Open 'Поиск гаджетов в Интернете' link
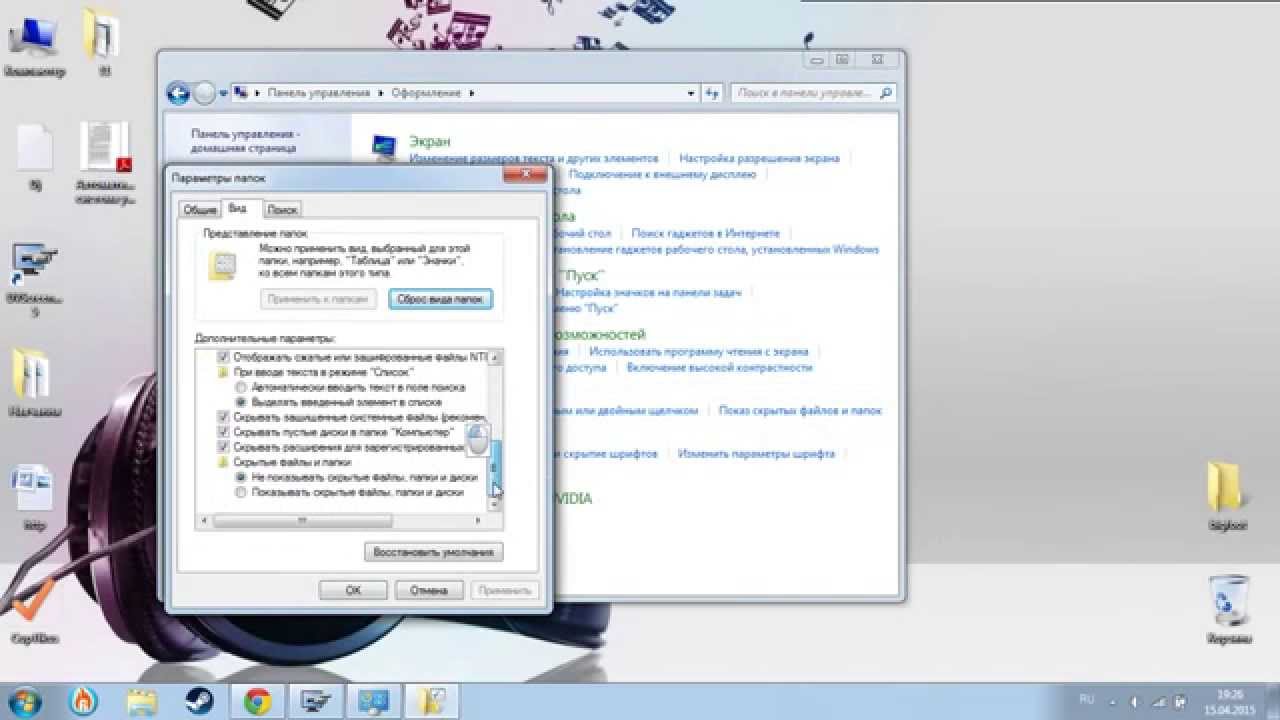Screen dimensions: 1280x720 tap(707, 233)
